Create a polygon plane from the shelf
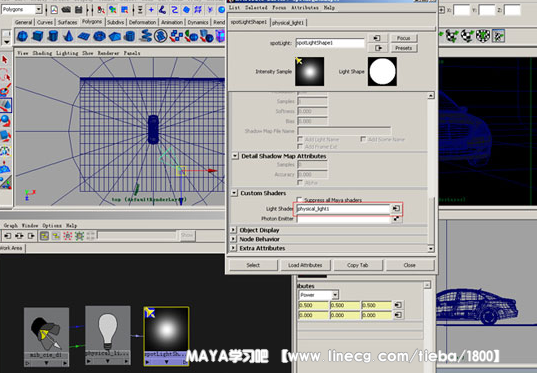 pyautogui.click(x=84, y=36)
